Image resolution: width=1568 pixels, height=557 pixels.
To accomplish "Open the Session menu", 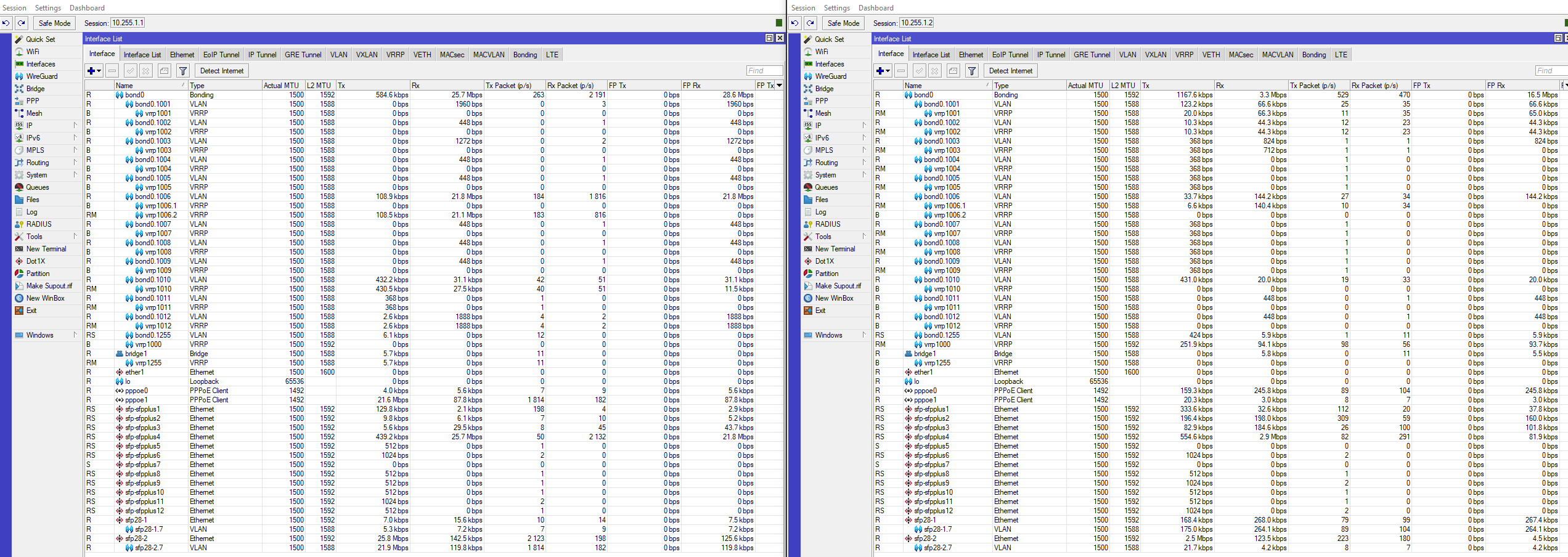I will (x=14, y=7).
